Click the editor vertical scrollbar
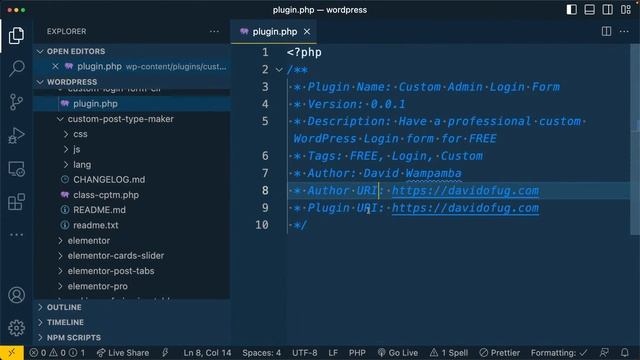This screenshot has width=640, height=360. [635, 139]
